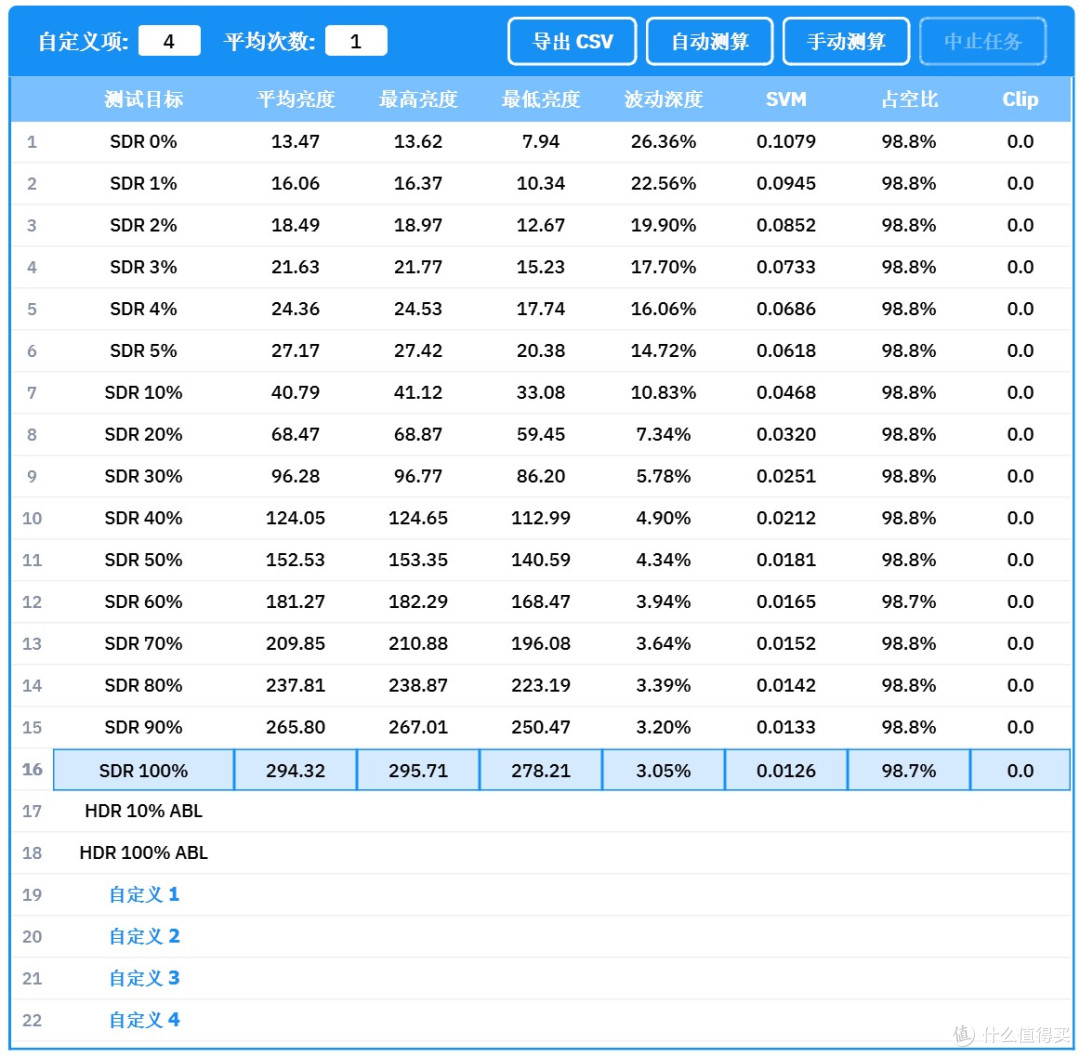
Task: Click max brightness value 16.37
Action: [x=418, y=184]
